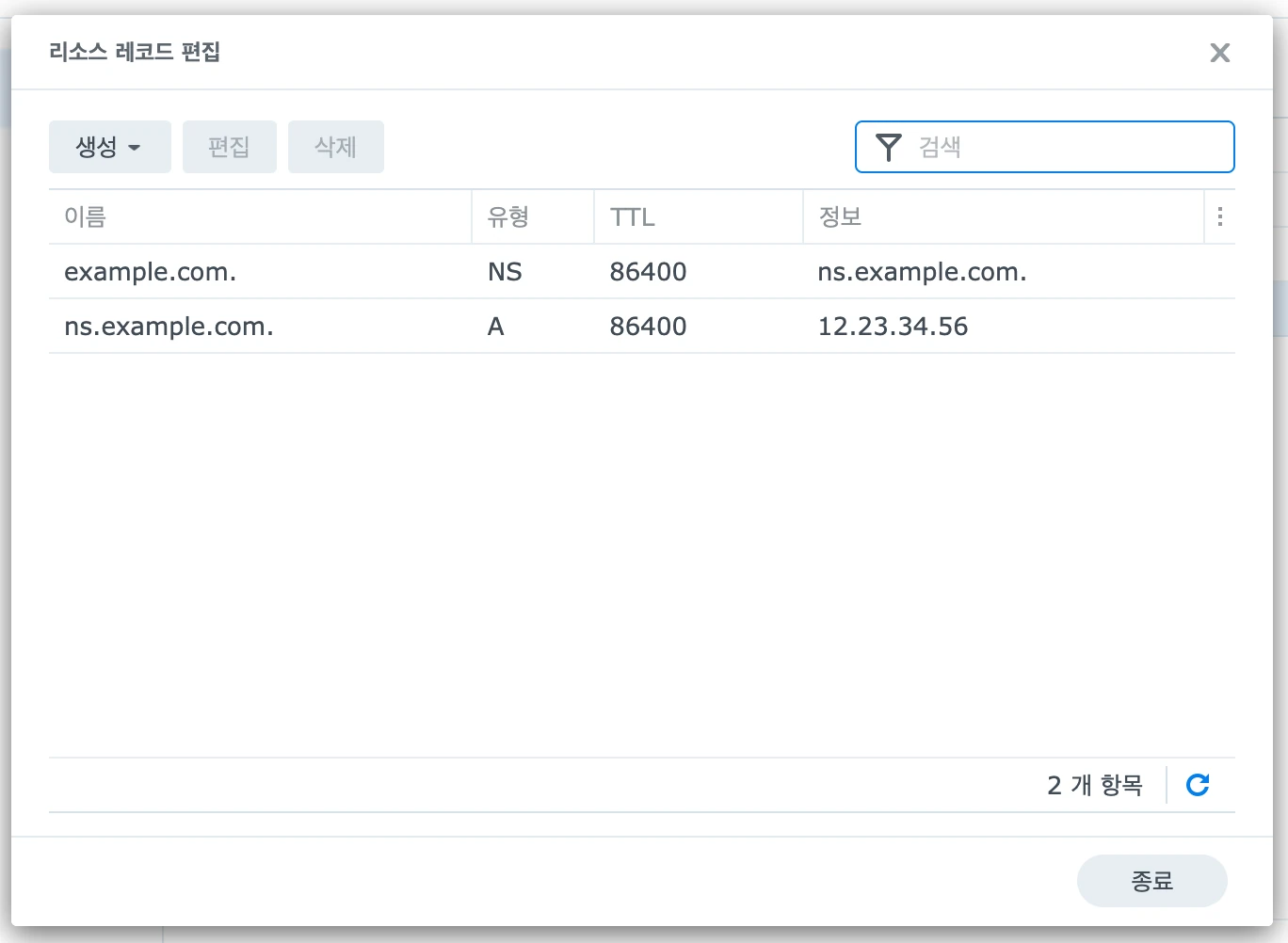Click TTL 86400 in the A row
1288x943 pixels.
(649, 327)
